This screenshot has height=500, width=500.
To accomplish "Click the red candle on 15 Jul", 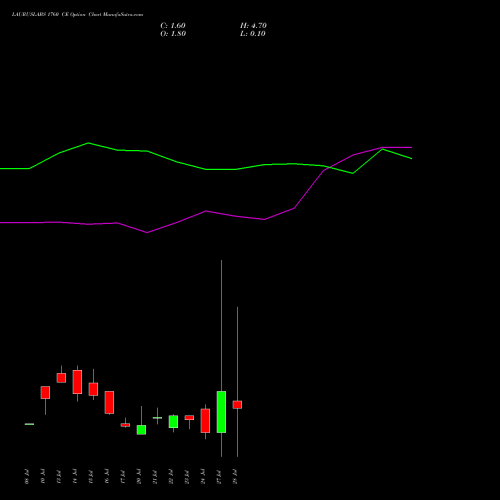I will tap(93, 389).
